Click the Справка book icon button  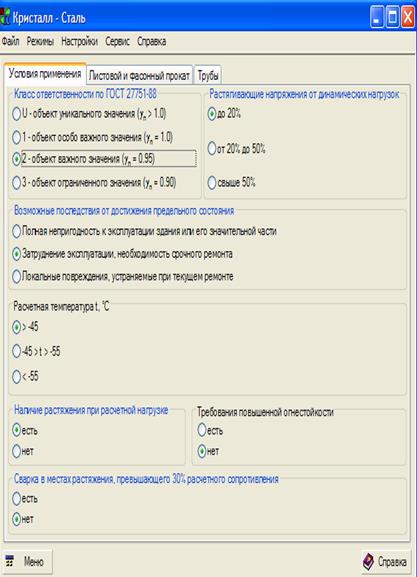point(368,562)
